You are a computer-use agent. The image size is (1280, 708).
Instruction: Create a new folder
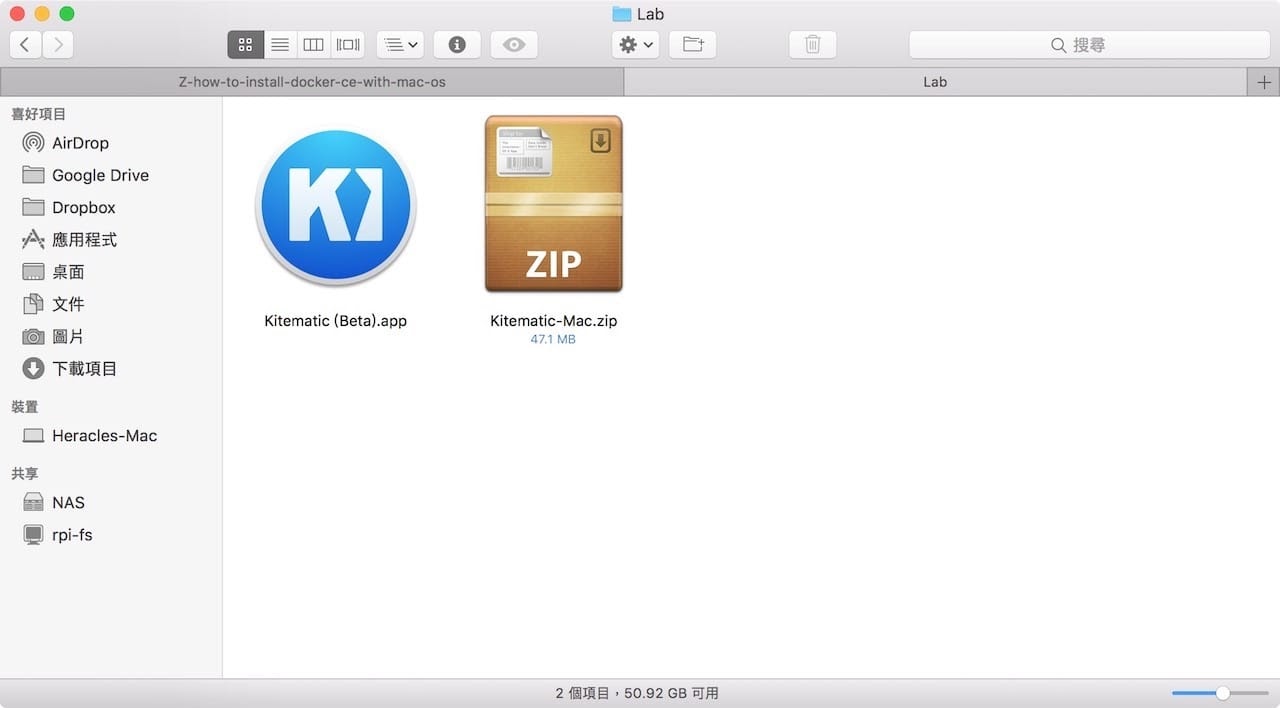pos(693,44)
